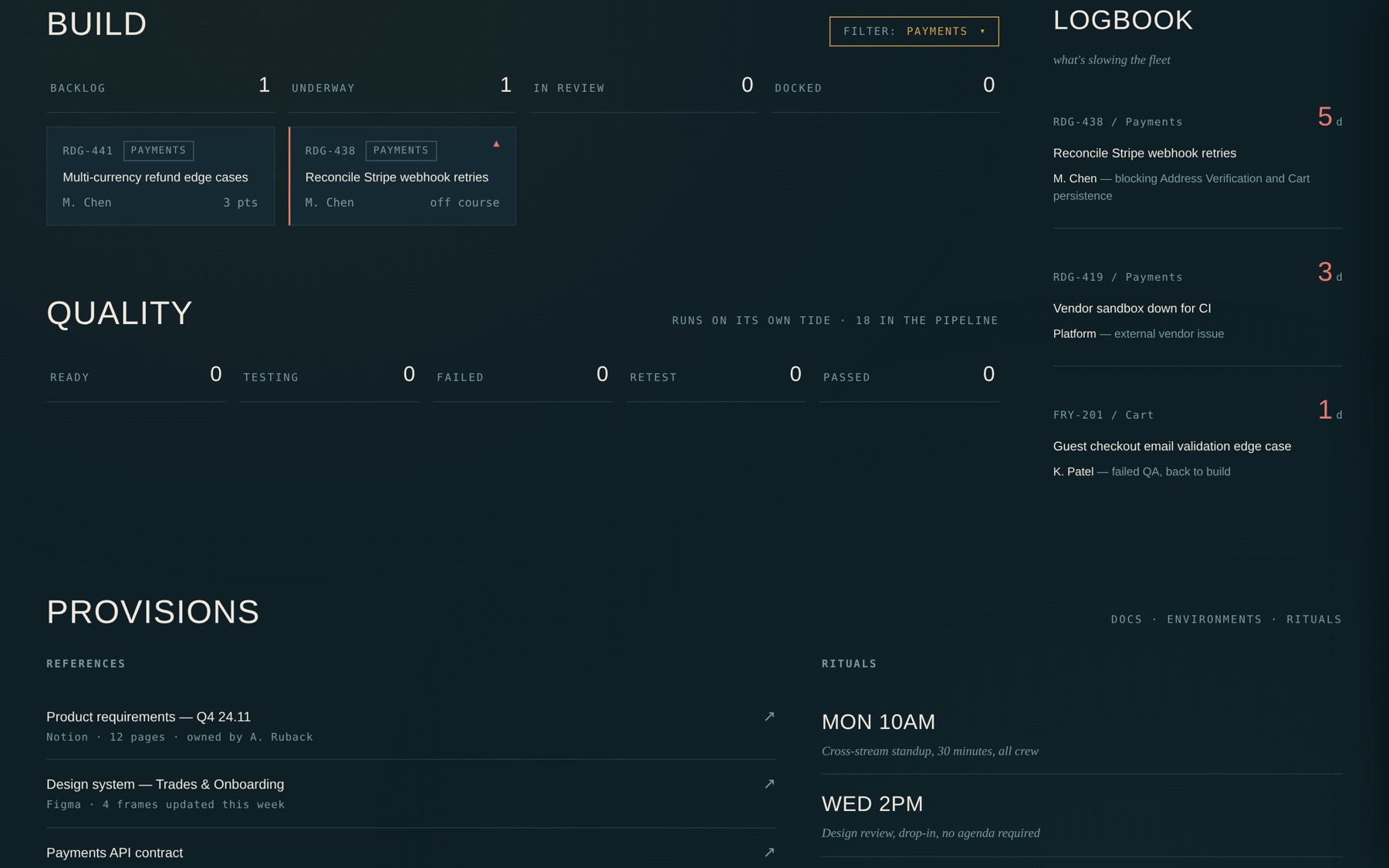
Task: Click the Design review, drop-in description
Action: [931, 833]
